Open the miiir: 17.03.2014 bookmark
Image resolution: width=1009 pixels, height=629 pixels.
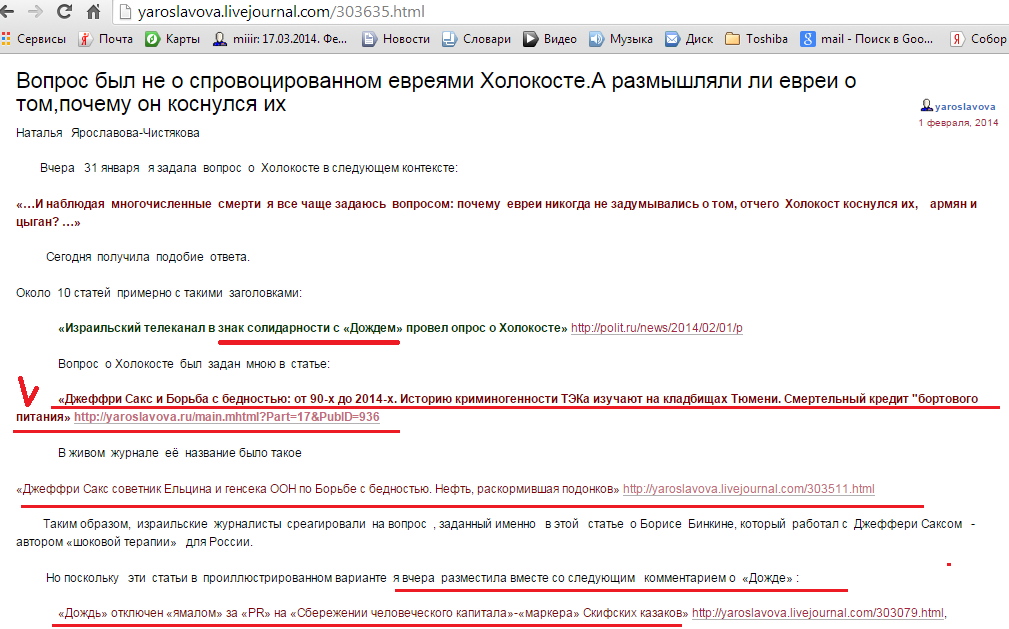(280, 39)
